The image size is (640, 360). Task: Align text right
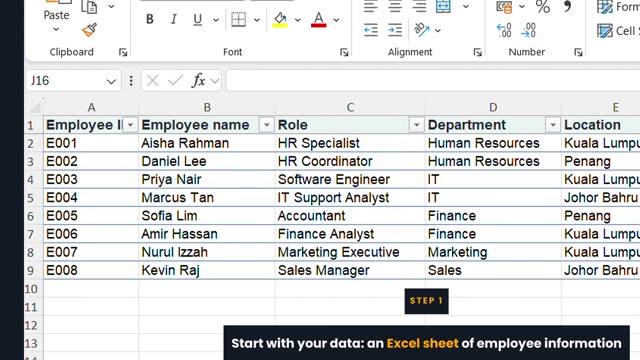tap(419, 6)
